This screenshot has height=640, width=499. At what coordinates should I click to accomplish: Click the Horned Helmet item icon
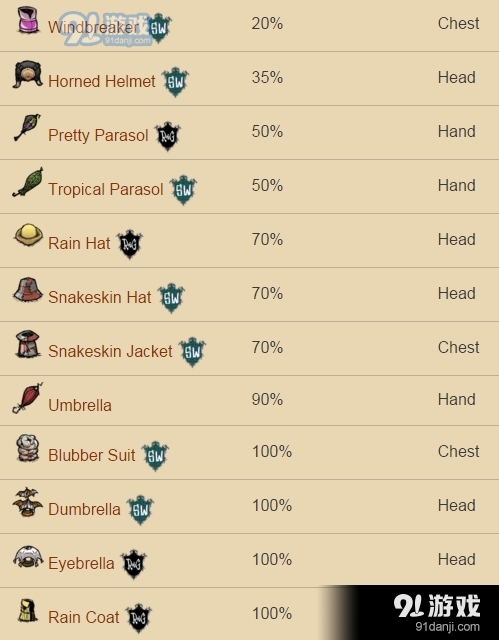[x=27, y=74]
